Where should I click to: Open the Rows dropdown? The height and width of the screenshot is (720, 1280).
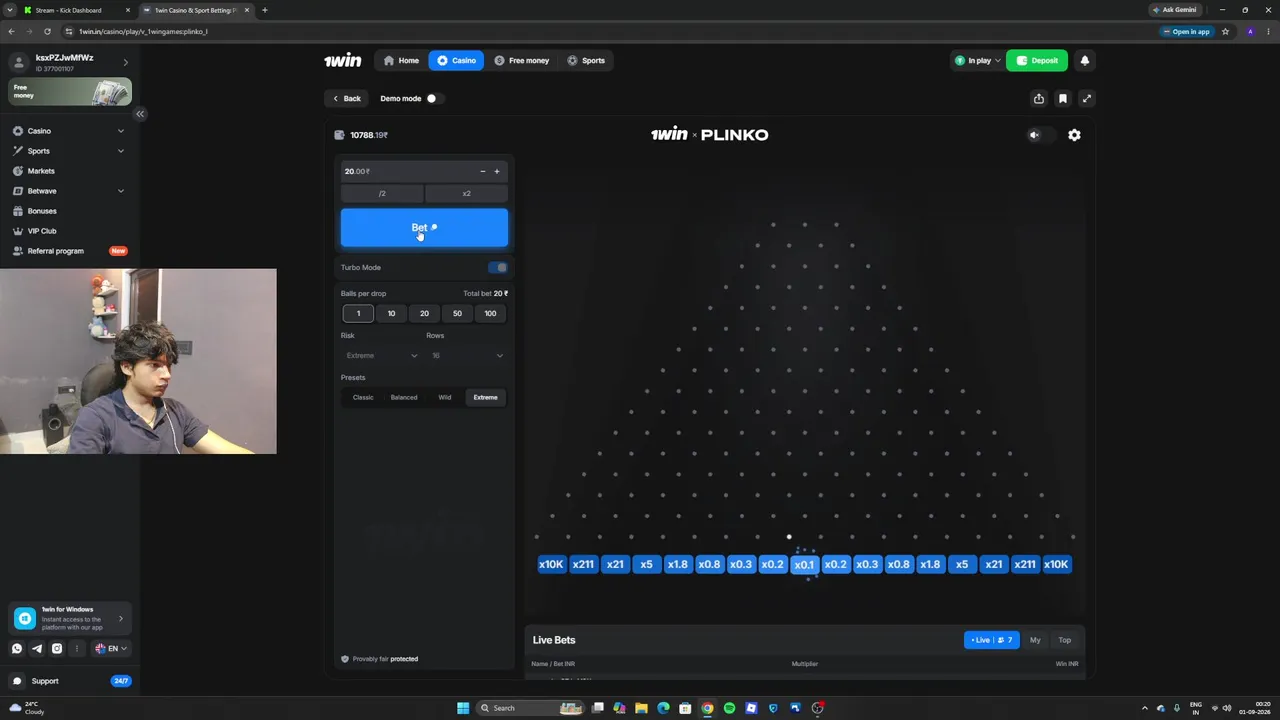click(x=467, y=355)
